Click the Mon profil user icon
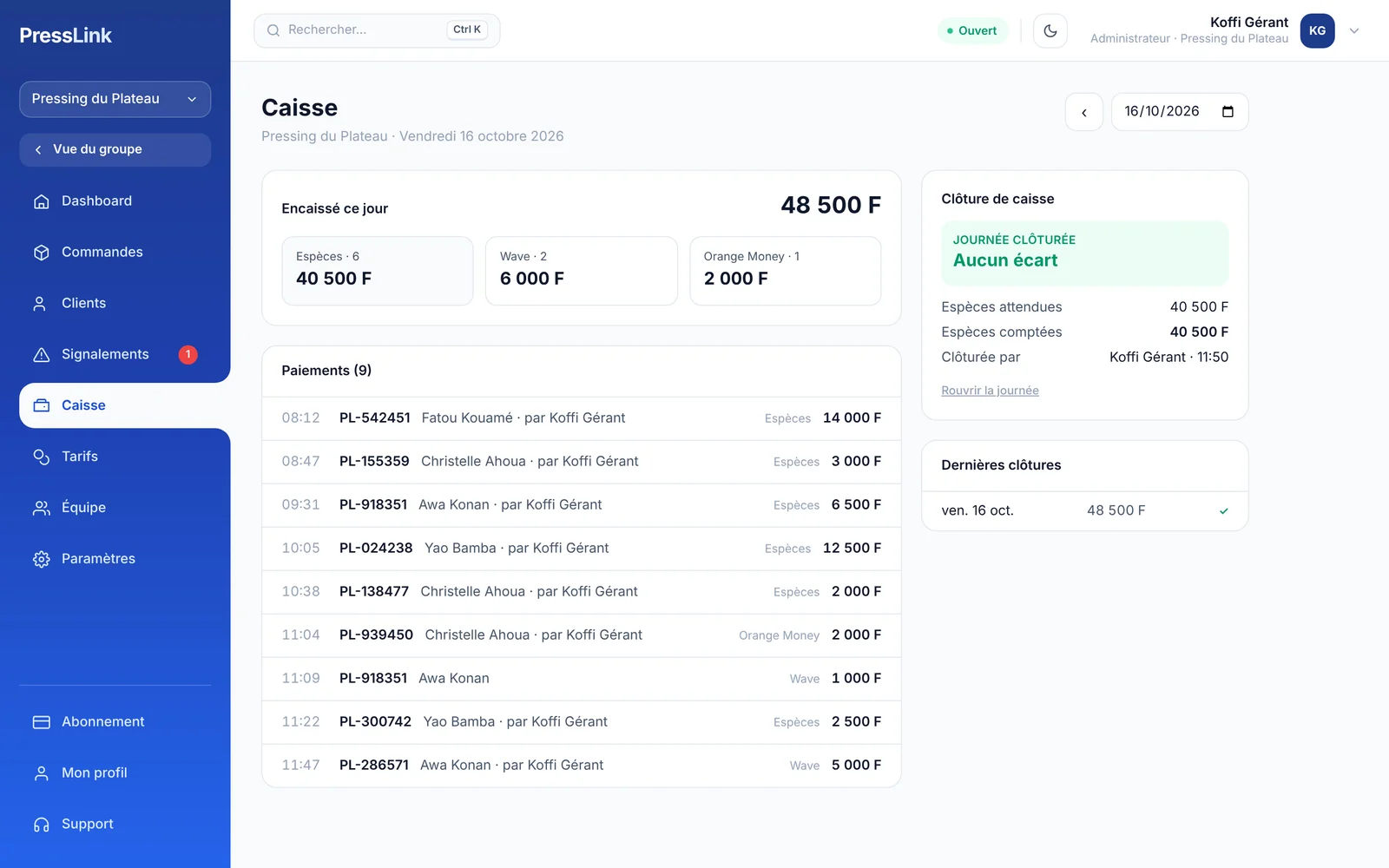 pyautogui.click(x=41, y=773)
